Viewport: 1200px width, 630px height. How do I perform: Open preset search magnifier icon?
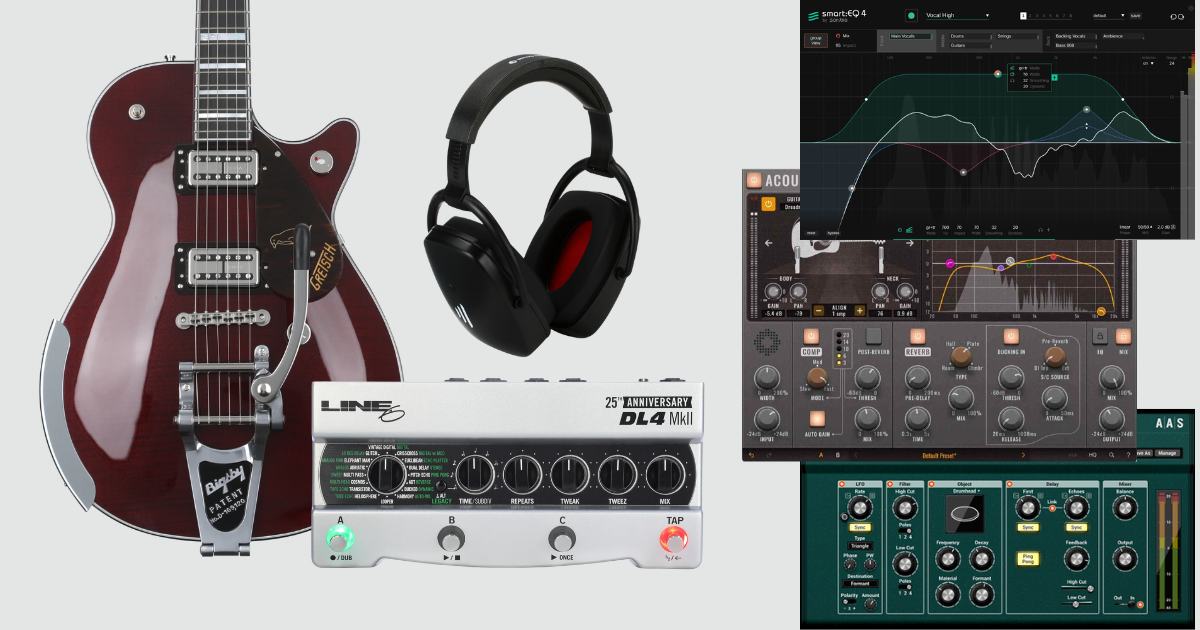pyautogui.click(x=1111, y=455)
